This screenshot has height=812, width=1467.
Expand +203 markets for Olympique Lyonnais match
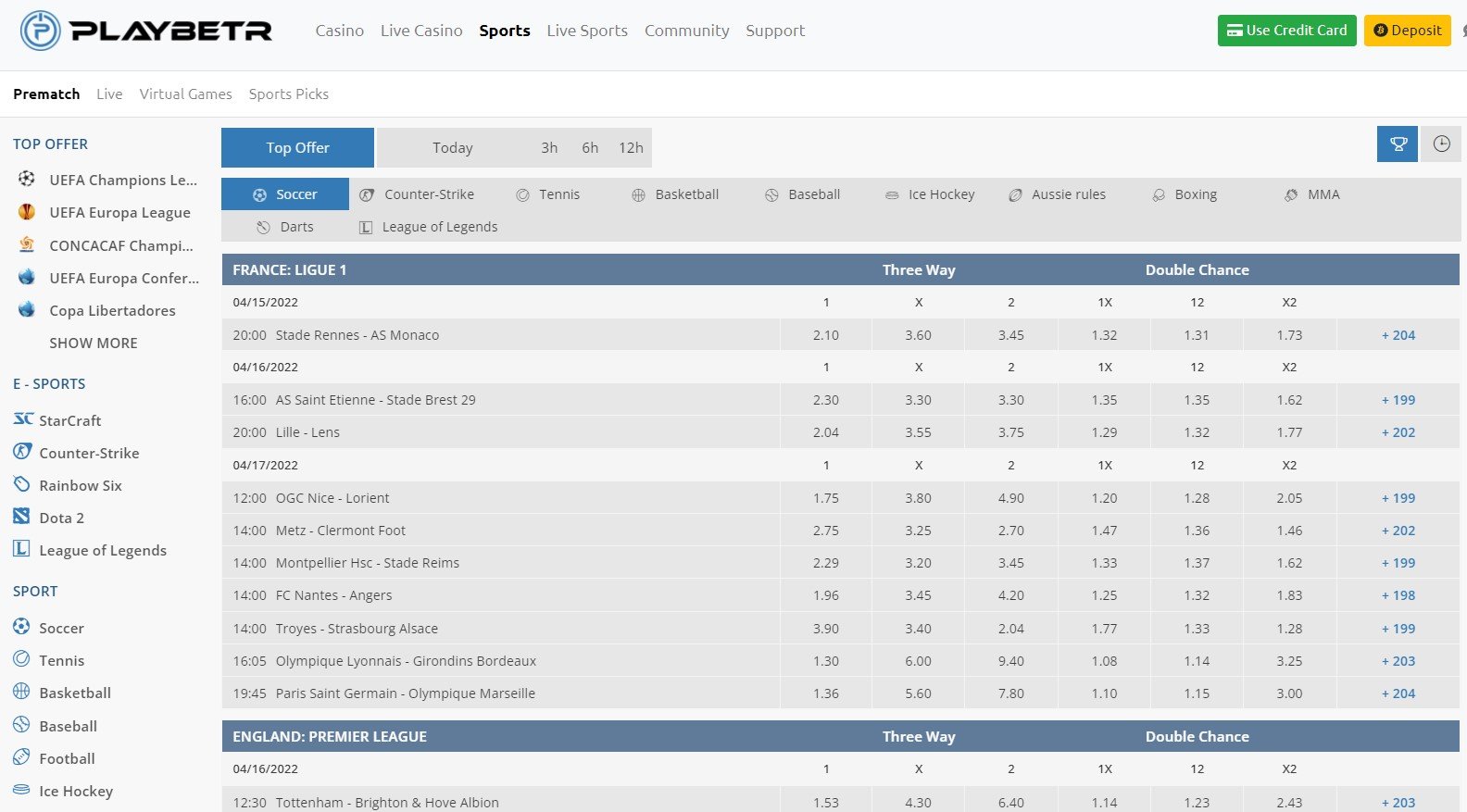click(x=1398, y=661)
